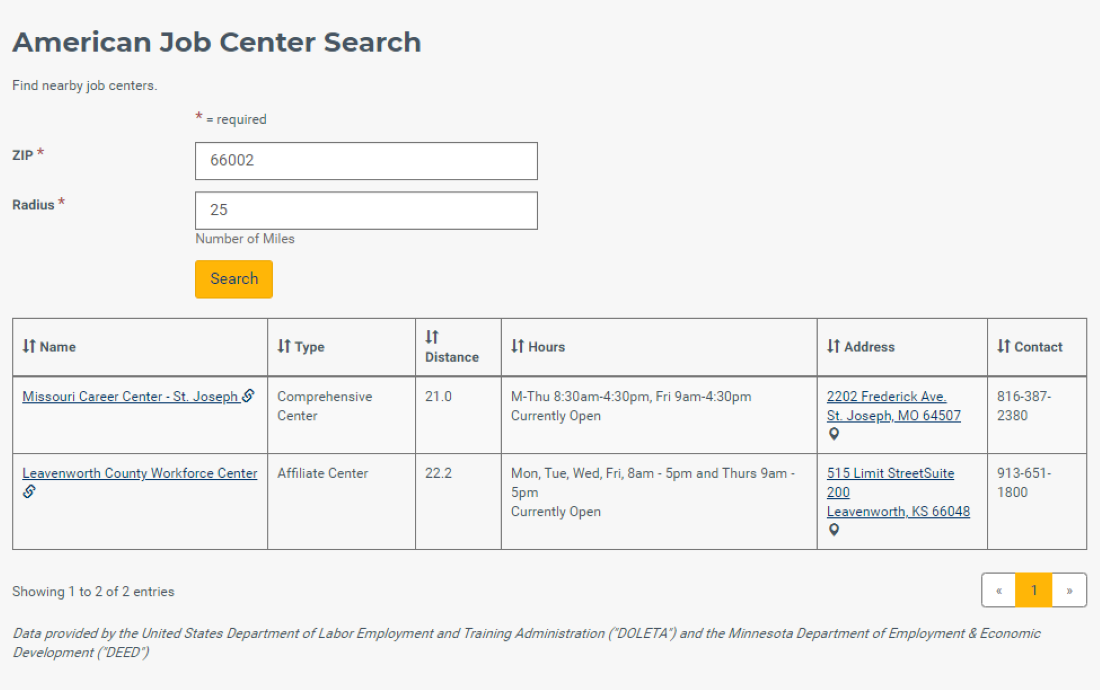Click the Address column header text

(869, 347)
